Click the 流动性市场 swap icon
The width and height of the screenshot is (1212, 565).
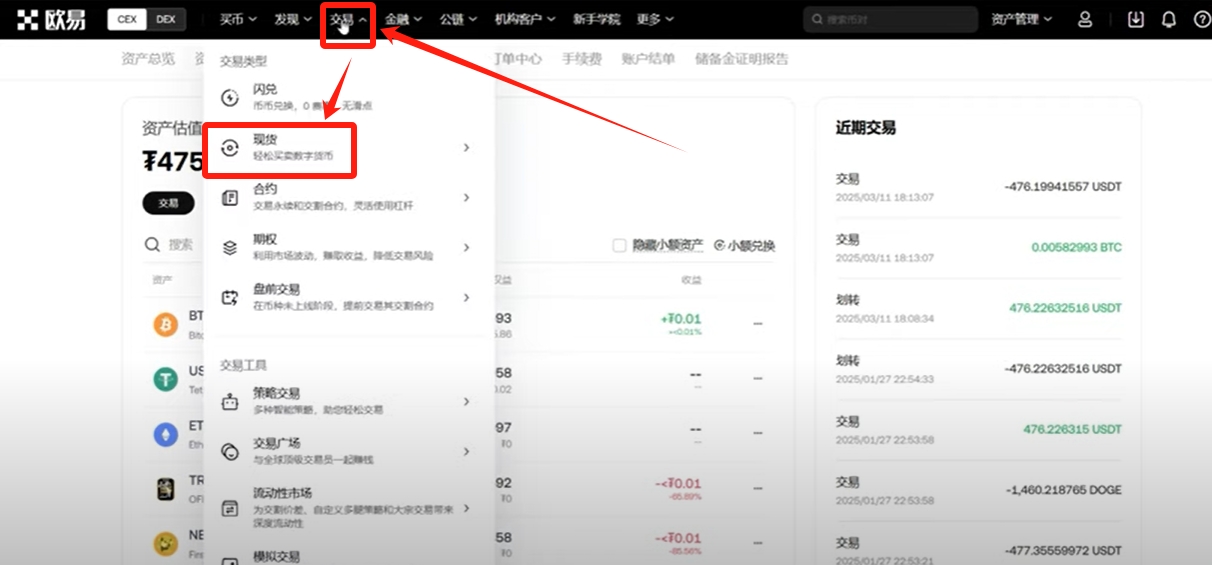point(230,508)
